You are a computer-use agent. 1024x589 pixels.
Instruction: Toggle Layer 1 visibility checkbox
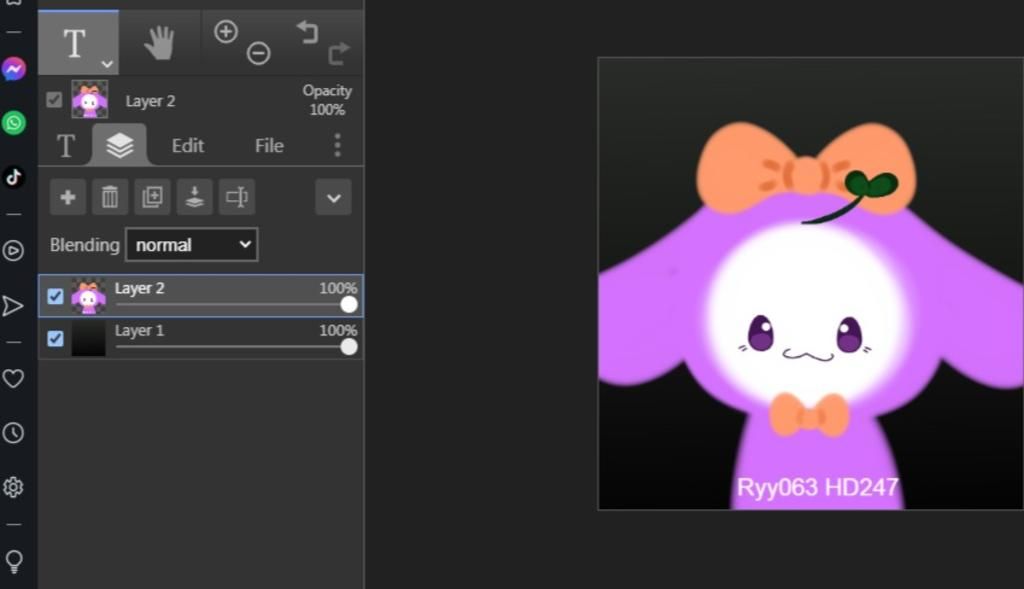(x=56, y=338)
